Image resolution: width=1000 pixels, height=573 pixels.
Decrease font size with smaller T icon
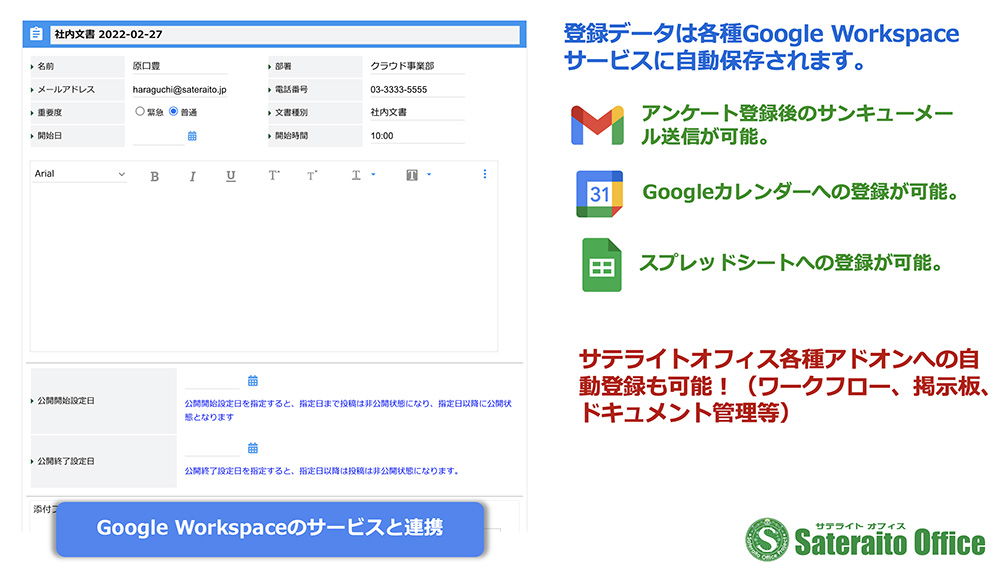312,175
